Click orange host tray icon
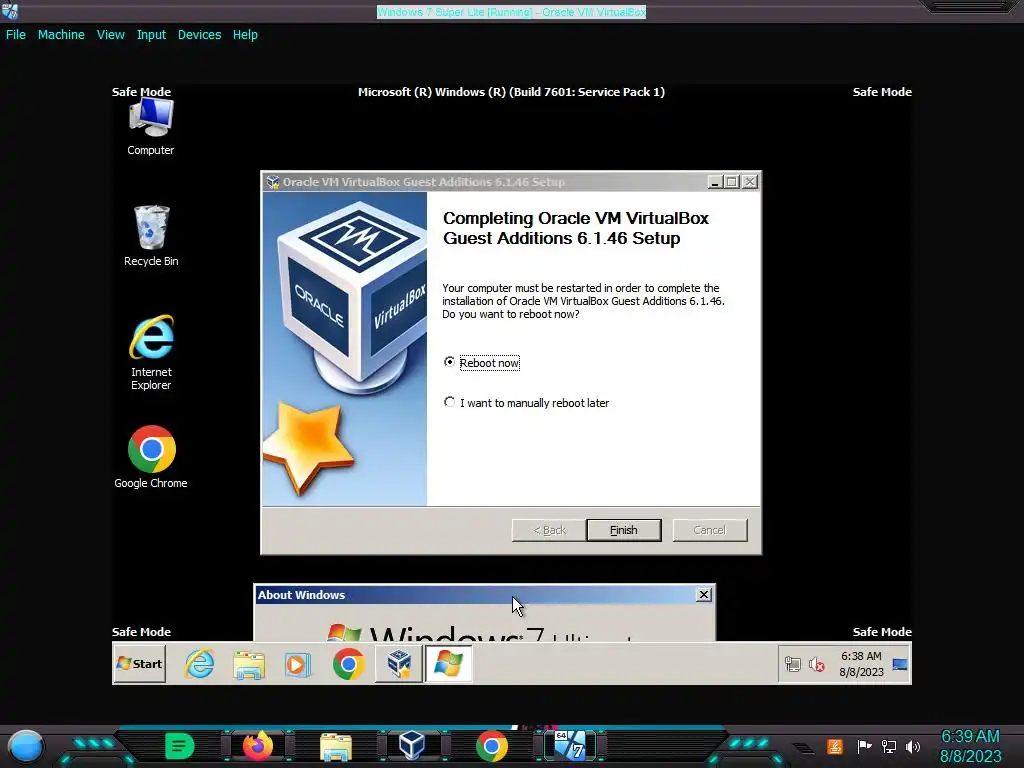 coord(835,746)
